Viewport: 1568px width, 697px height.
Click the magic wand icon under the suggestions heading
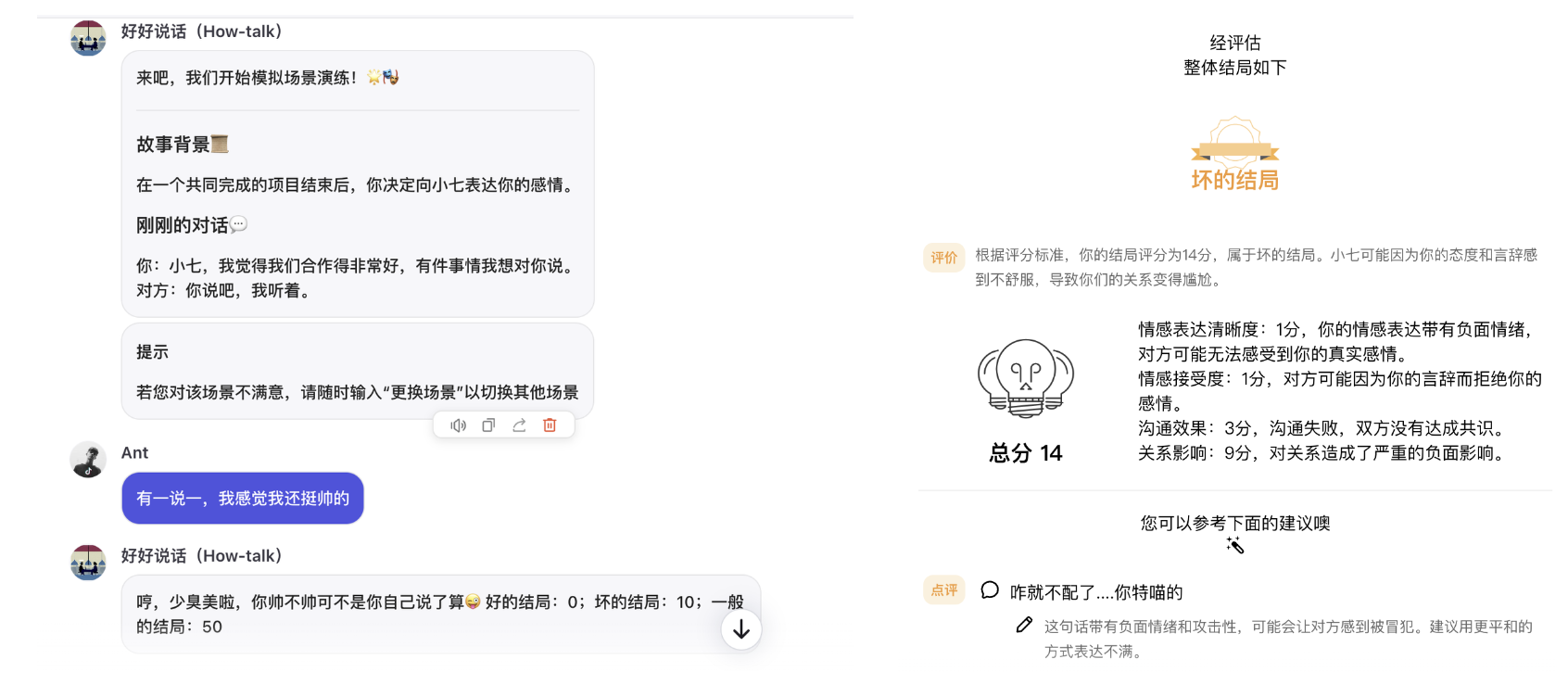point(1234,545)
